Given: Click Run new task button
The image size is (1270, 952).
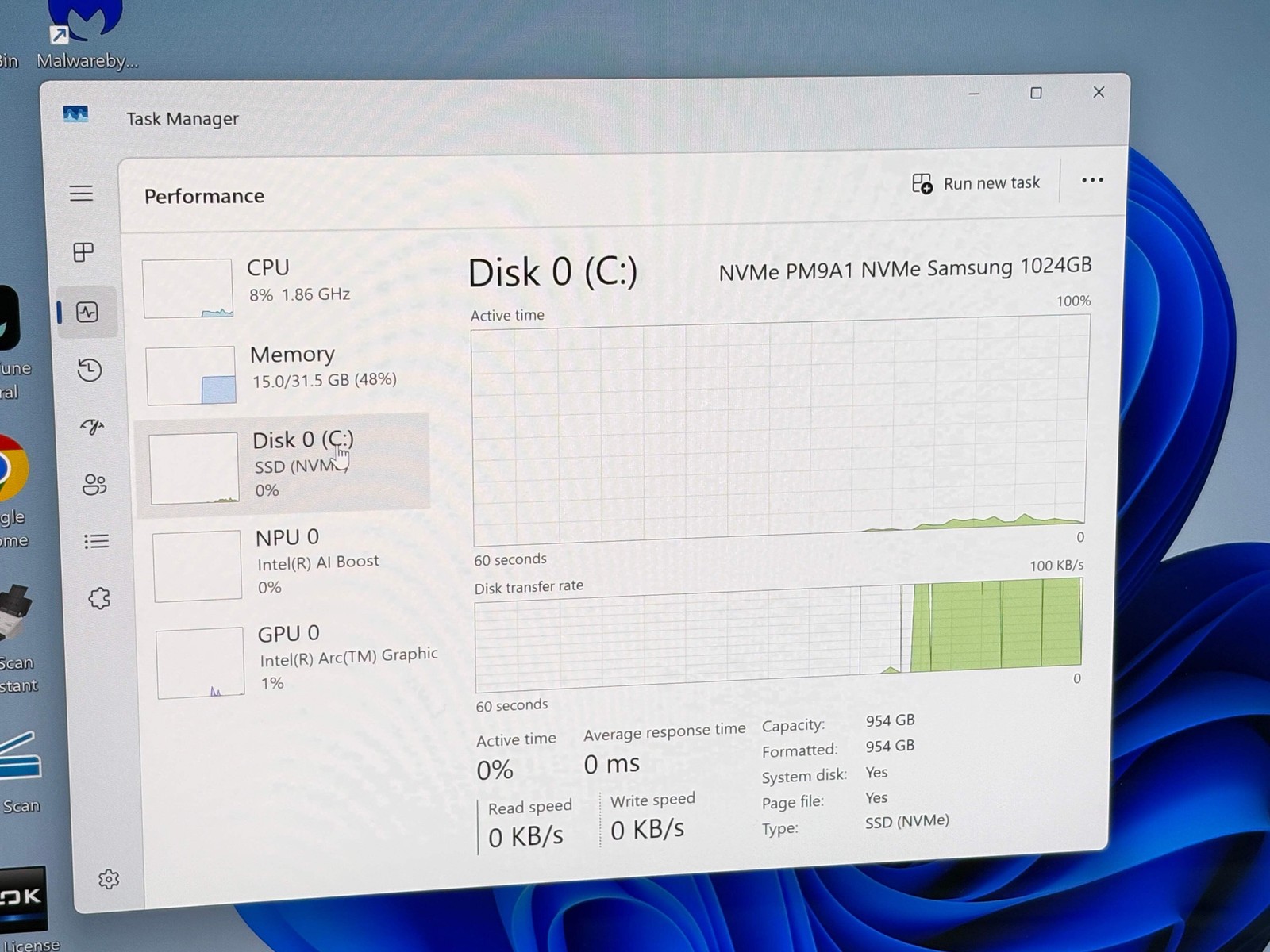Looking at the screenshot, I should [x=976, y=183].
